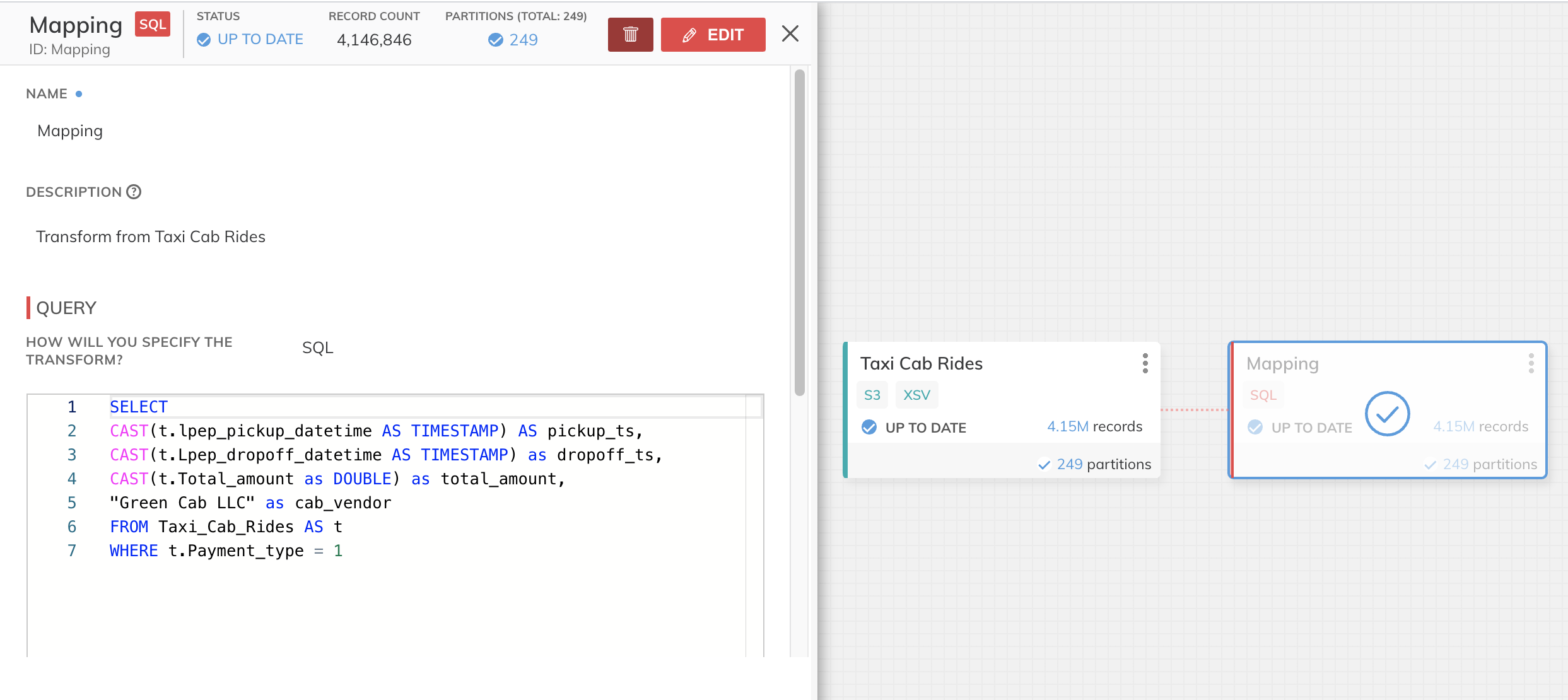Close the Mapping detail panel
The height and width of the screenshot is (700, 1568).
click(x=790, y=33)
